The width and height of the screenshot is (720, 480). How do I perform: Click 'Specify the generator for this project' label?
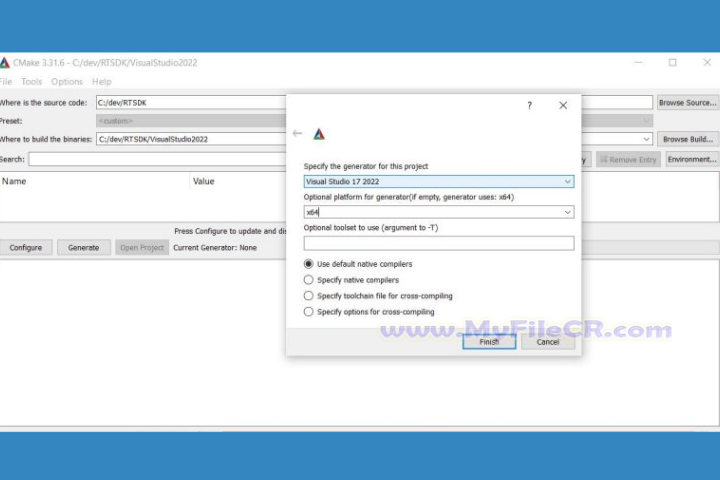tap(366, 166)
